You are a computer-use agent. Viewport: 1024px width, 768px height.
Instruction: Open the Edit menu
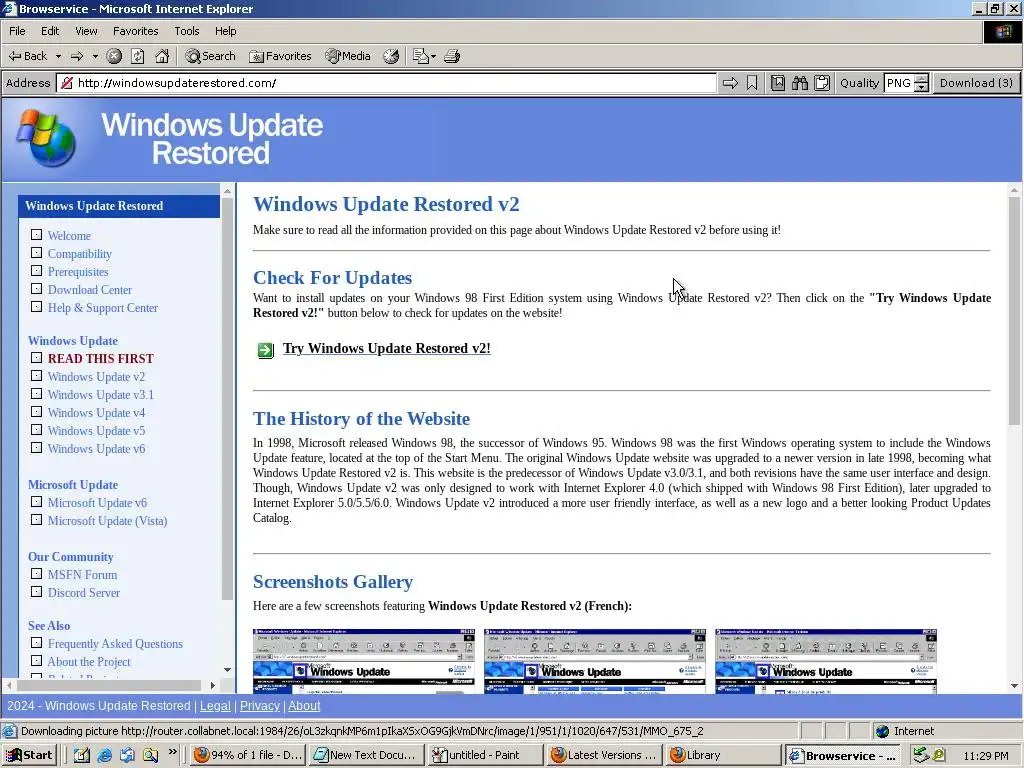pos(50,31)
